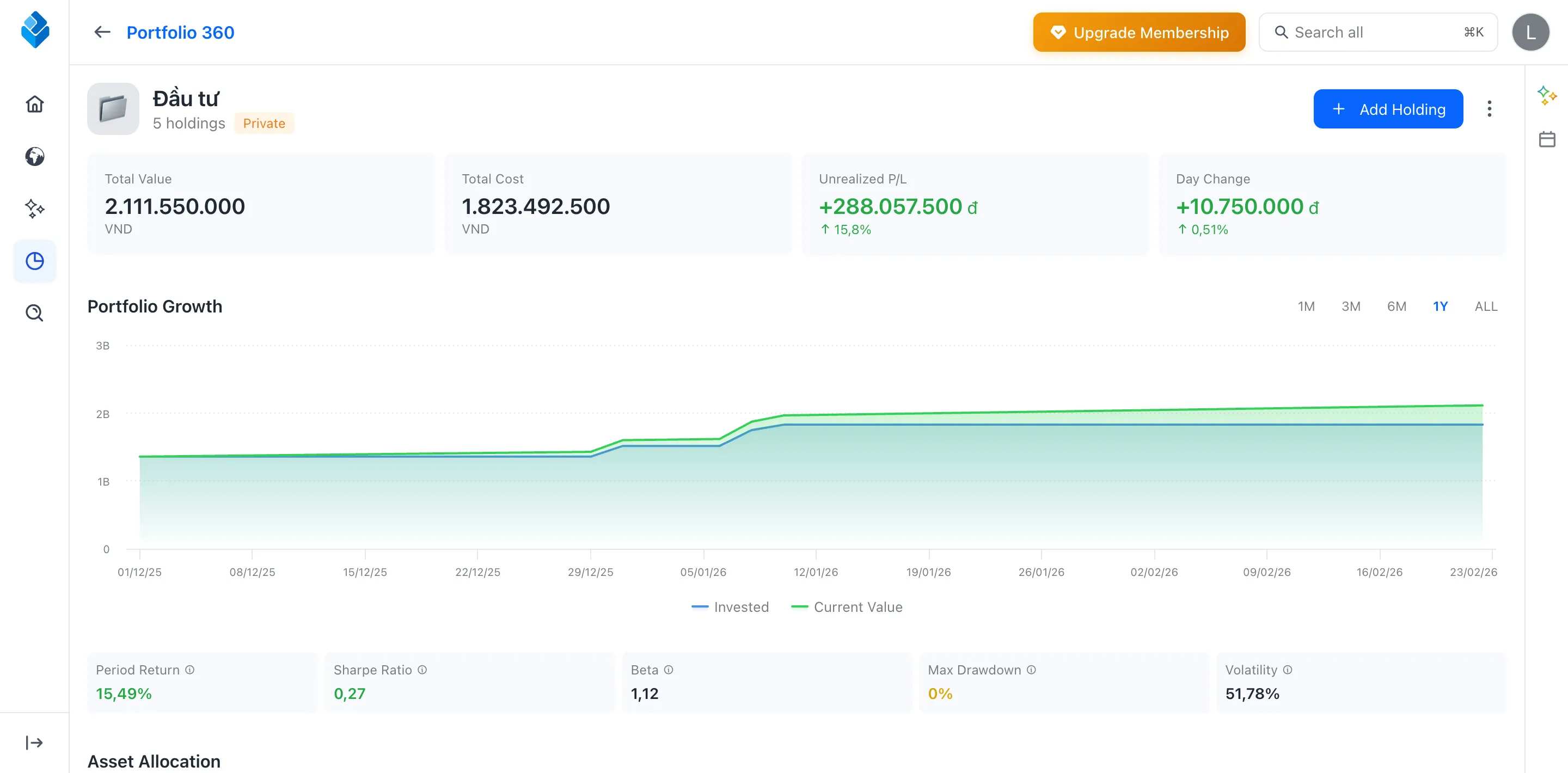
Task: Open the account menu via the L avatar
Action: [x=1531, y=32]
